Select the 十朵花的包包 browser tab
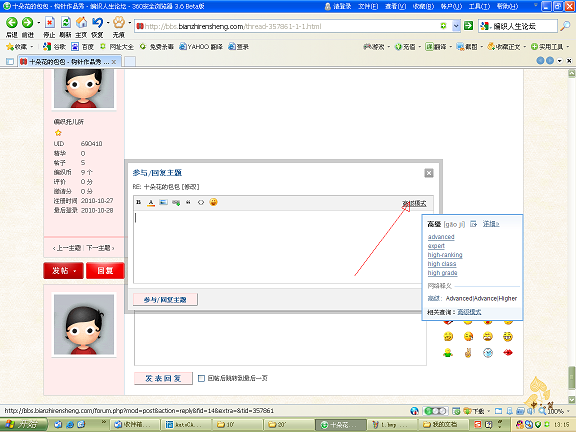Viewport: 576px width, 432px height. pos(68,62)
